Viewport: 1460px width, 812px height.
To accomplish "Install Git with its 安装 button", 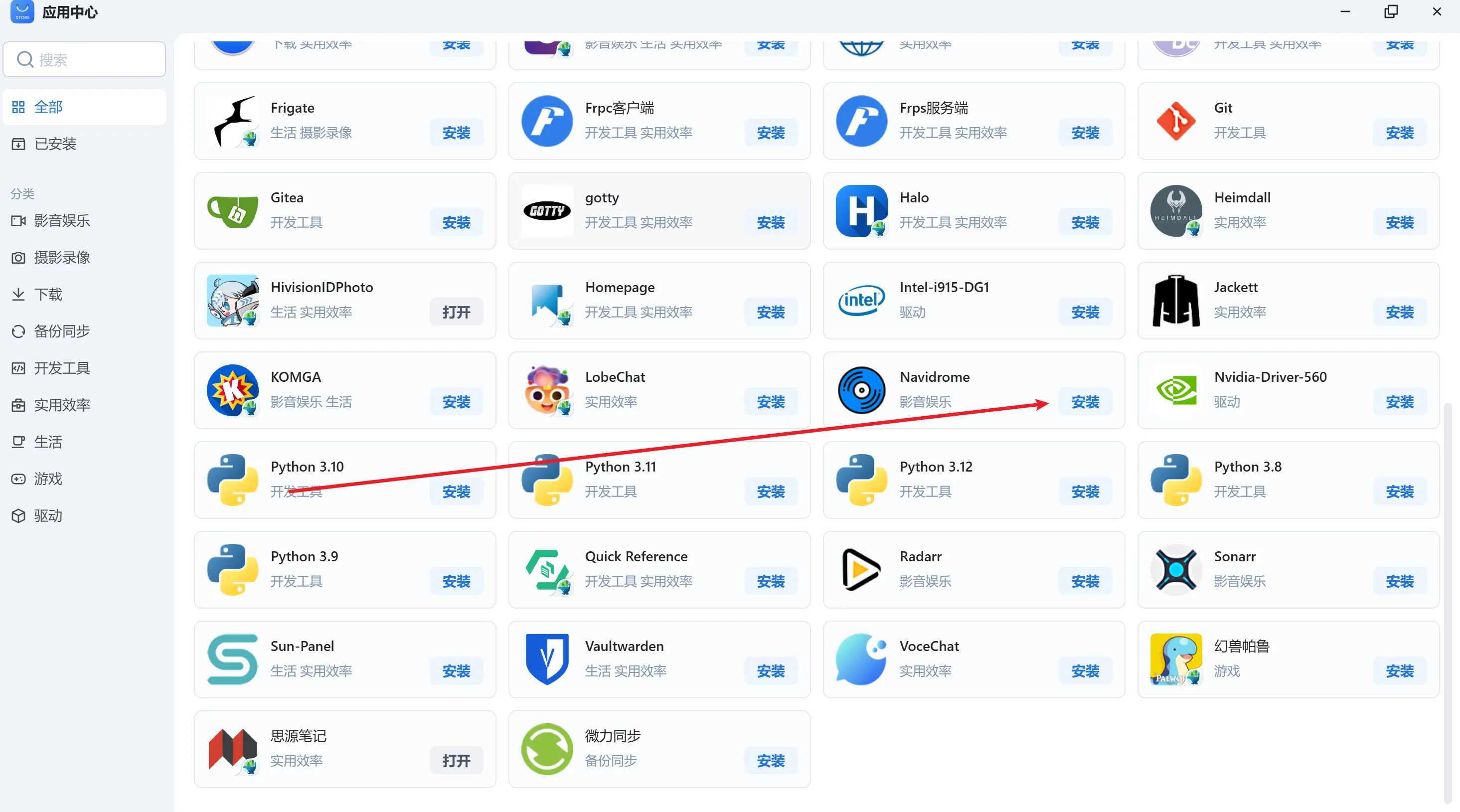I will click(1400, 133).
